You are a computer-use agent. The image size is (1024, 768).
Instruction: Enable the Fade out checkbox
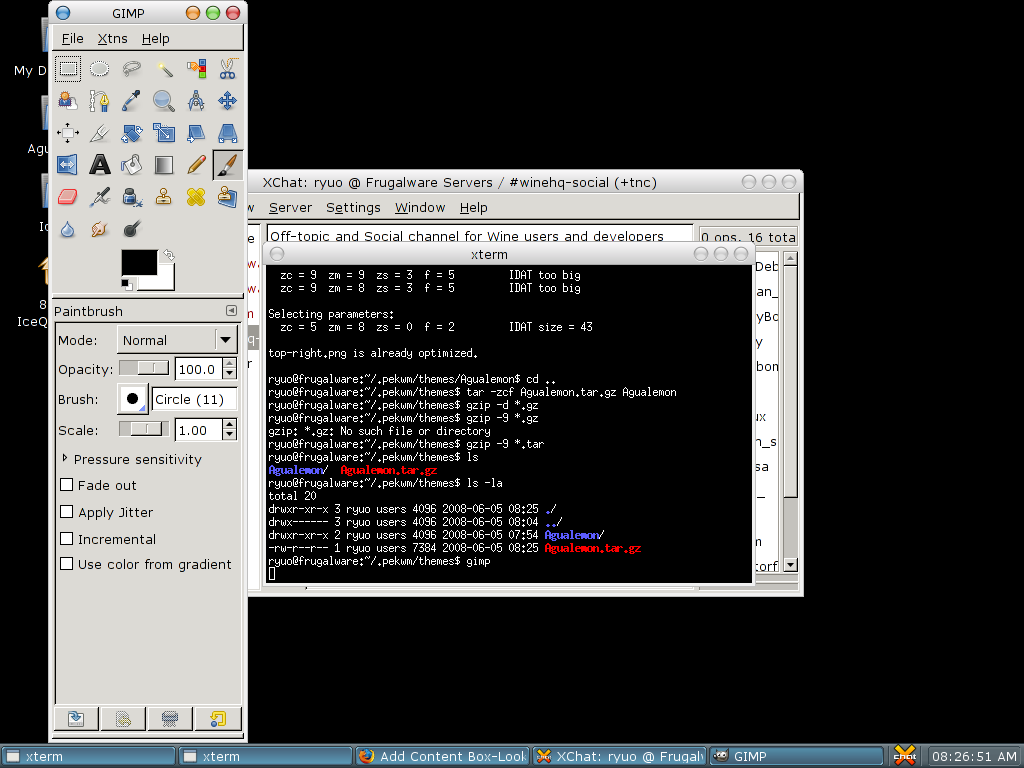67,485
